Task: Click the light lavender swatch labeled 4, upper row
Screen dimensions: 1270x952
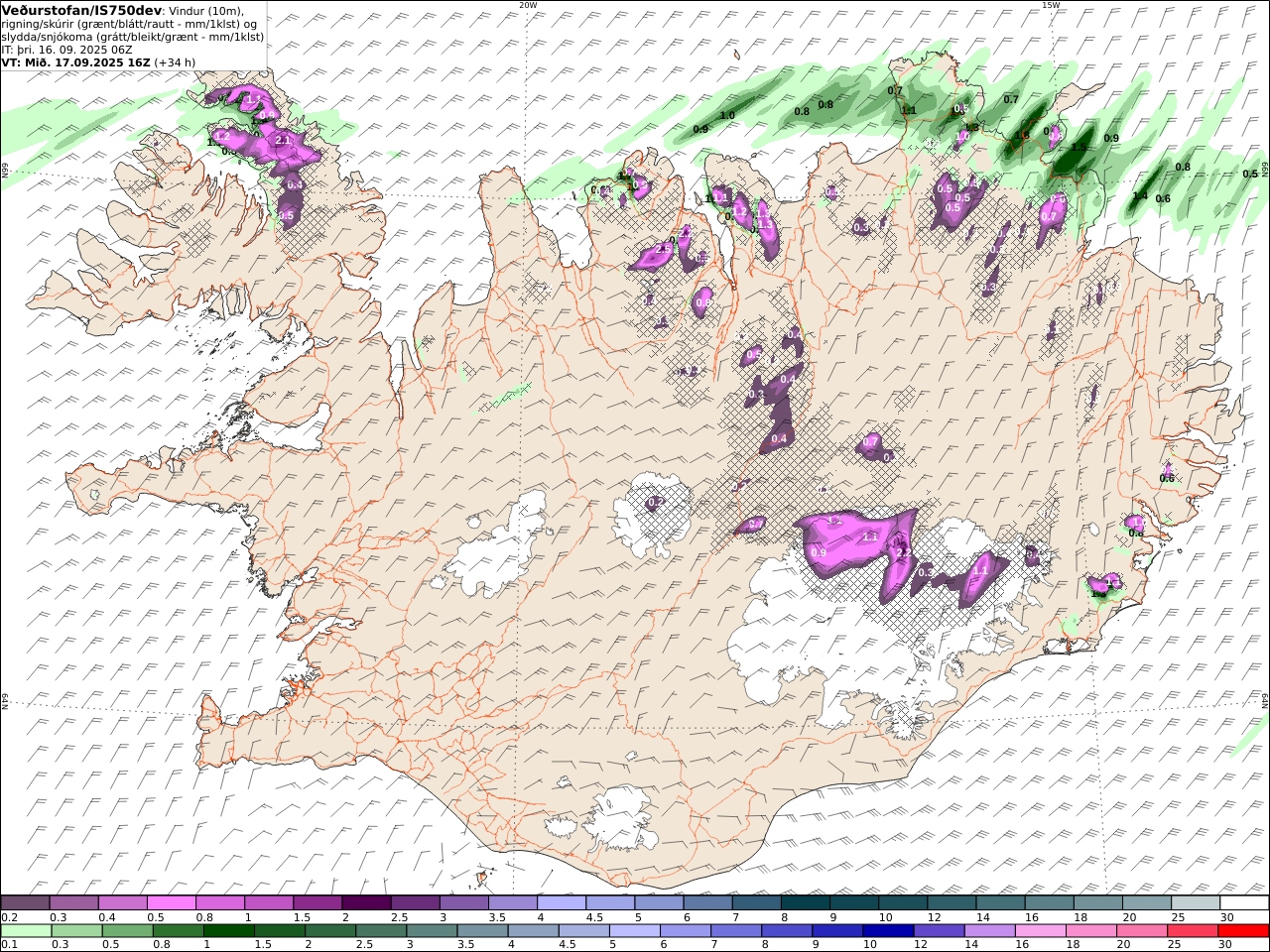Action: (x=561, y=903)
